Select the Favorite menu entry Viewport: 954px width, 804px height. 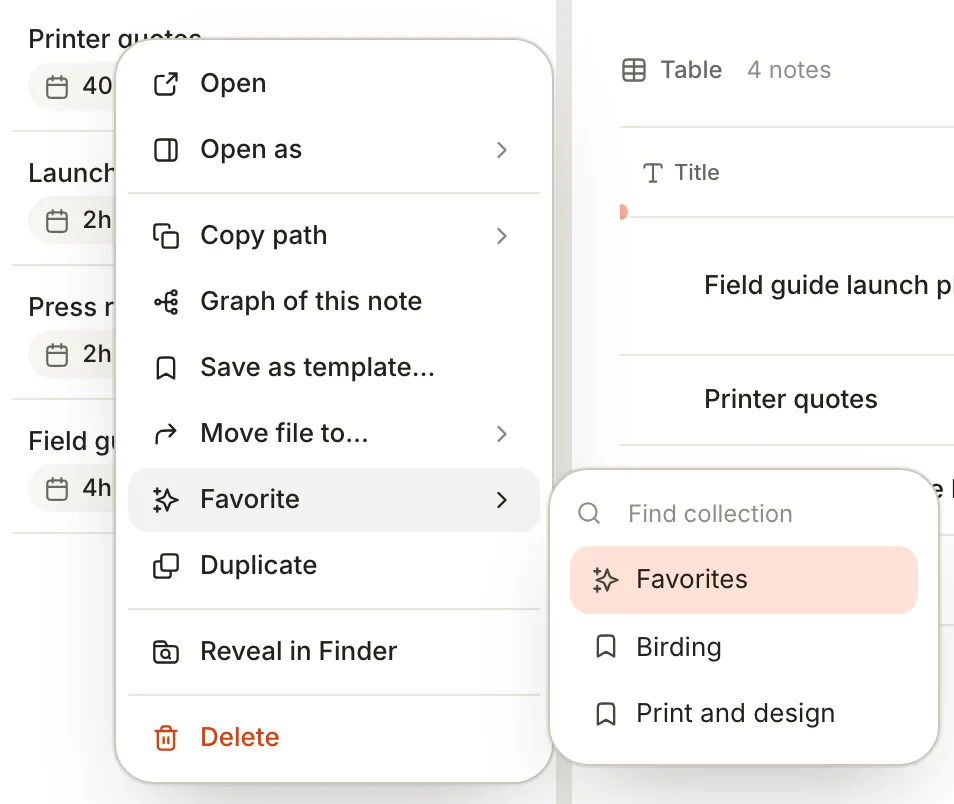(x=333, y=500)
